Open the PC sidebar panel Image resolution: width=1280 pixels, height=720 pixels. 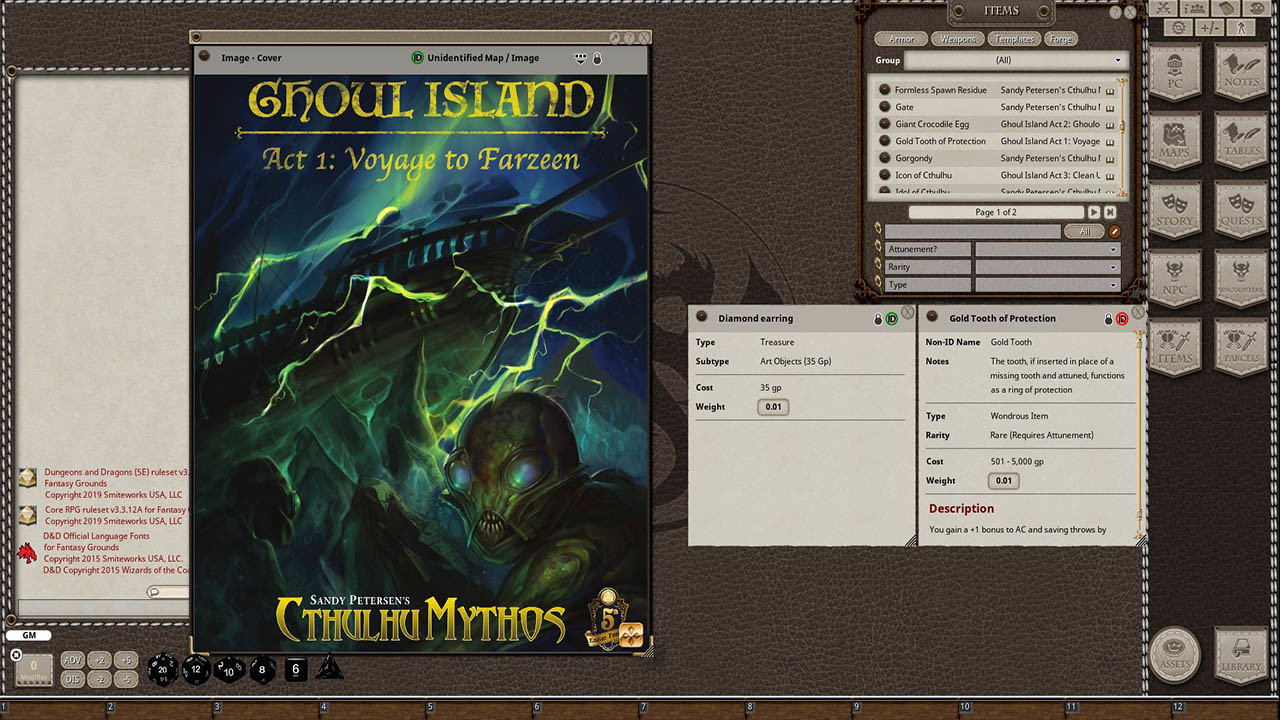pos(1175,73)
